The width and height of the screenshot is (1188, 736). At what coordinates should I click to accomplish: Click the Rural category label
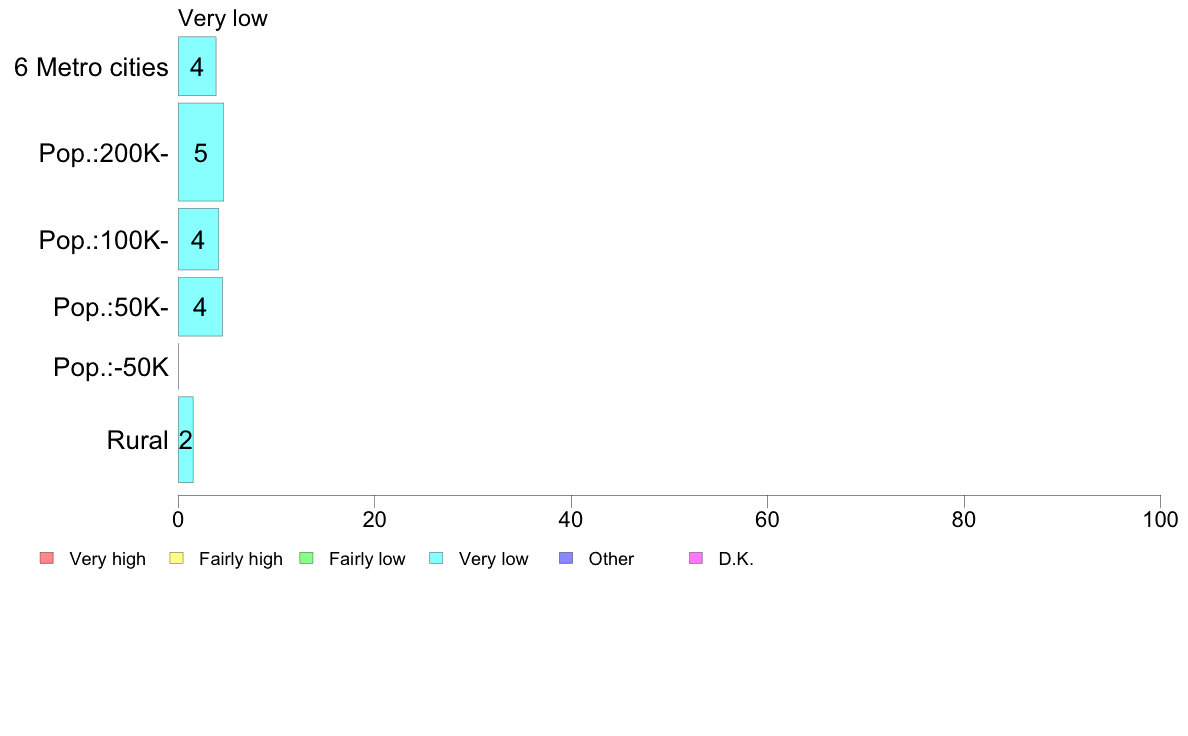coord(137,440)
